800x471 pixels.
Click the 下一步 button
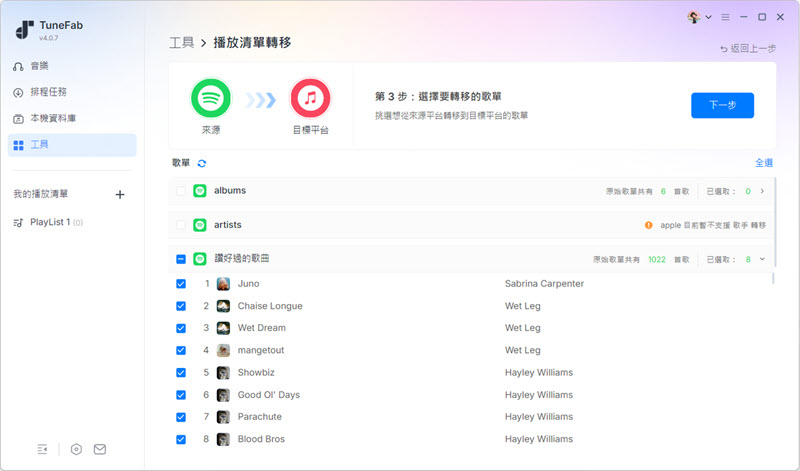tap(722, 105)
